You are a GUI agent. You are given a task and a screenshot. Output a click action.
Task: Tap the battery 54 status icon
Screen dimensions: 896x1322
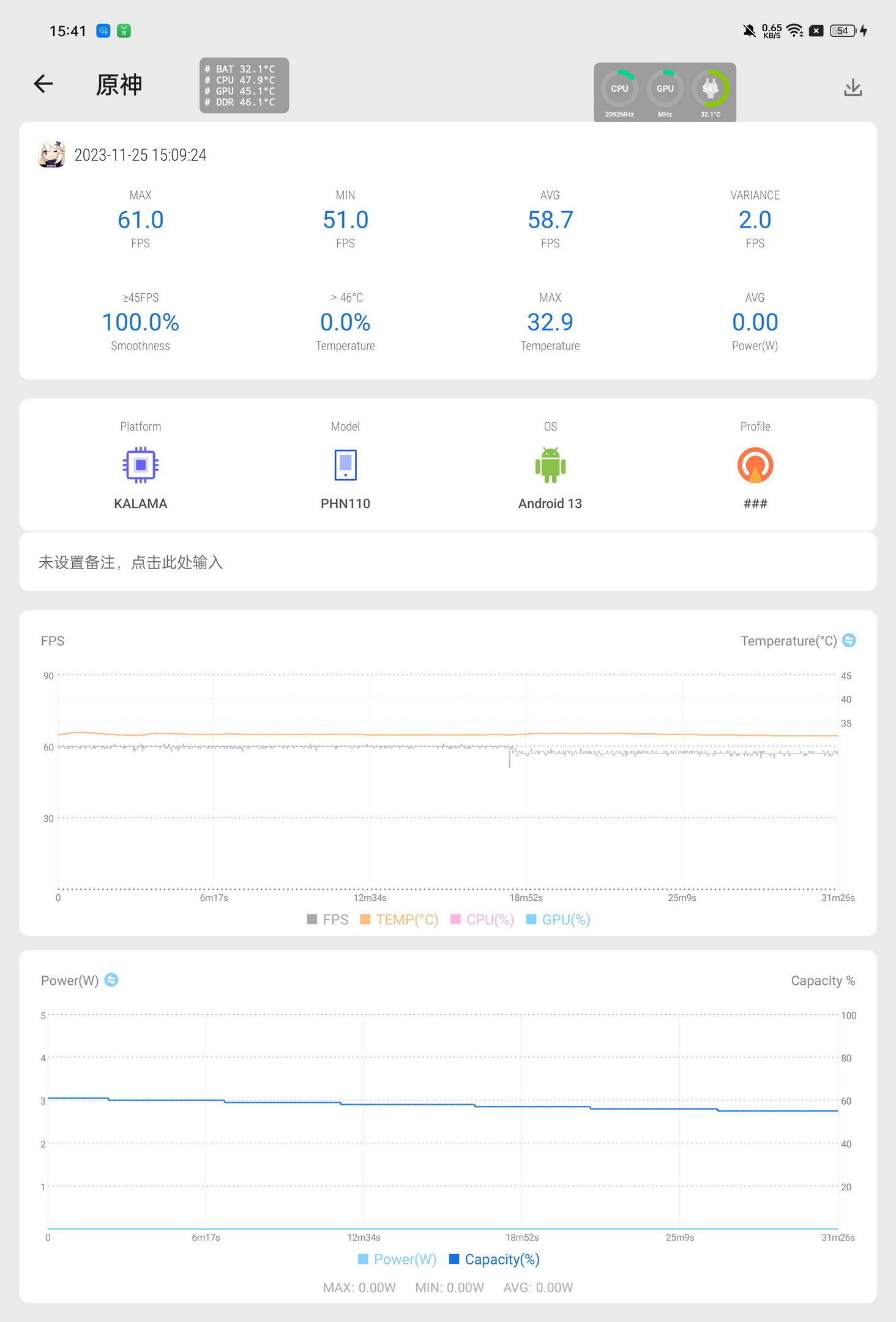point(843,31)
